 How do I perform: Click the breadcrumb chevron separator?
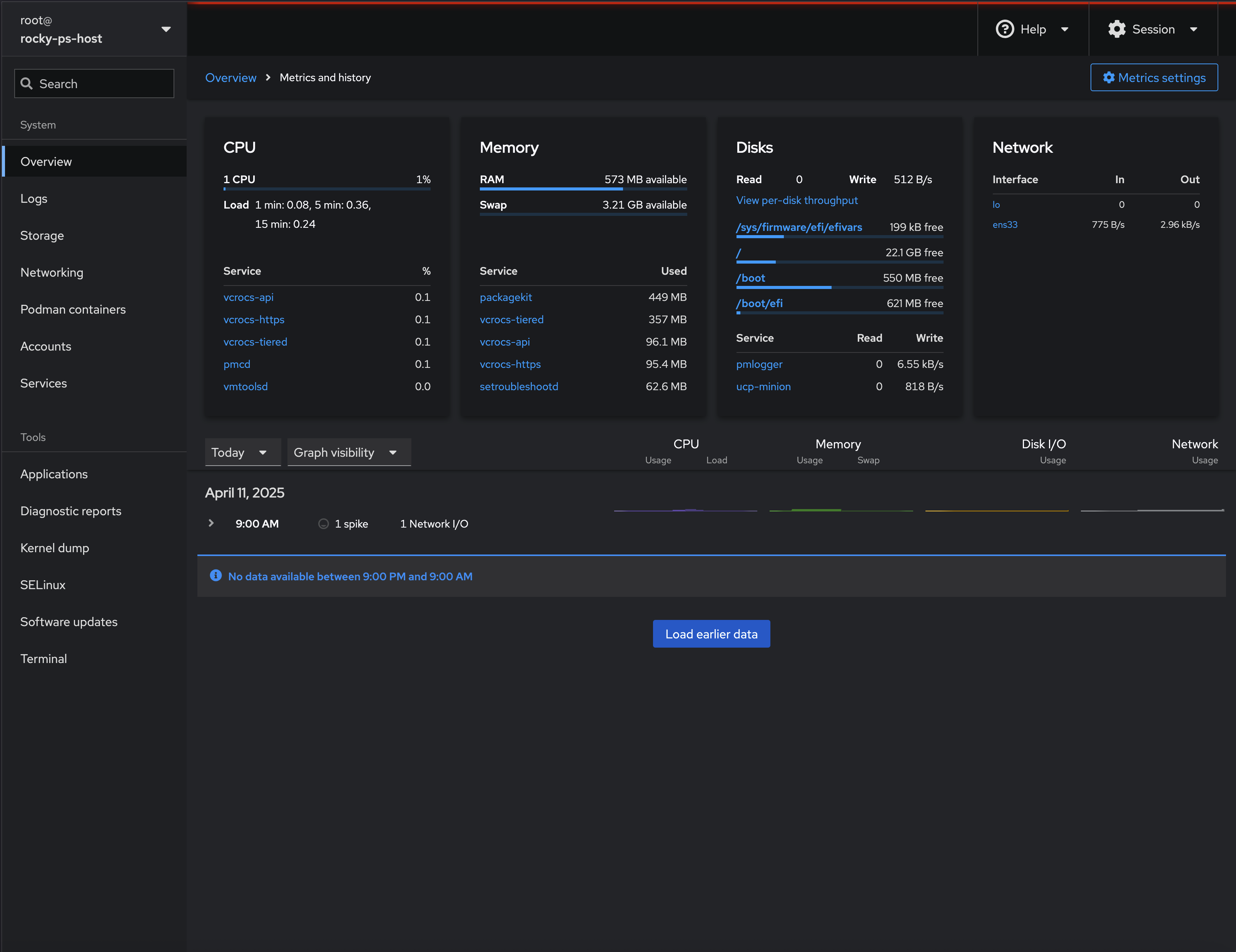pyautogui.click(x=268, y=78)
